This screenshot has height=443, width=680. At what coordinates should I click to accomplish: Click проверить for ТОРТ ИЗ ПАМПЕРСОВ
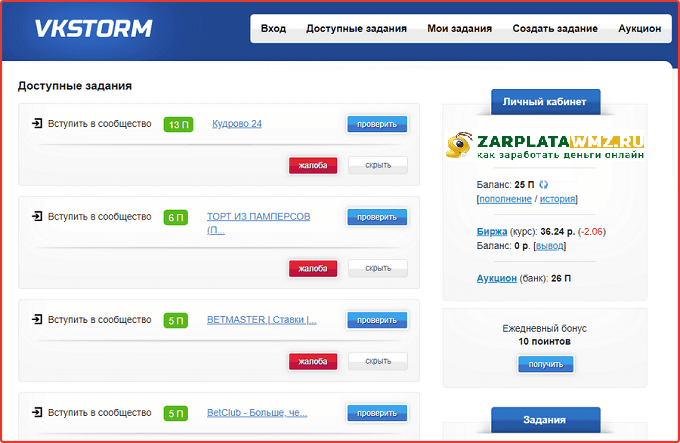[x=377, y=217]
